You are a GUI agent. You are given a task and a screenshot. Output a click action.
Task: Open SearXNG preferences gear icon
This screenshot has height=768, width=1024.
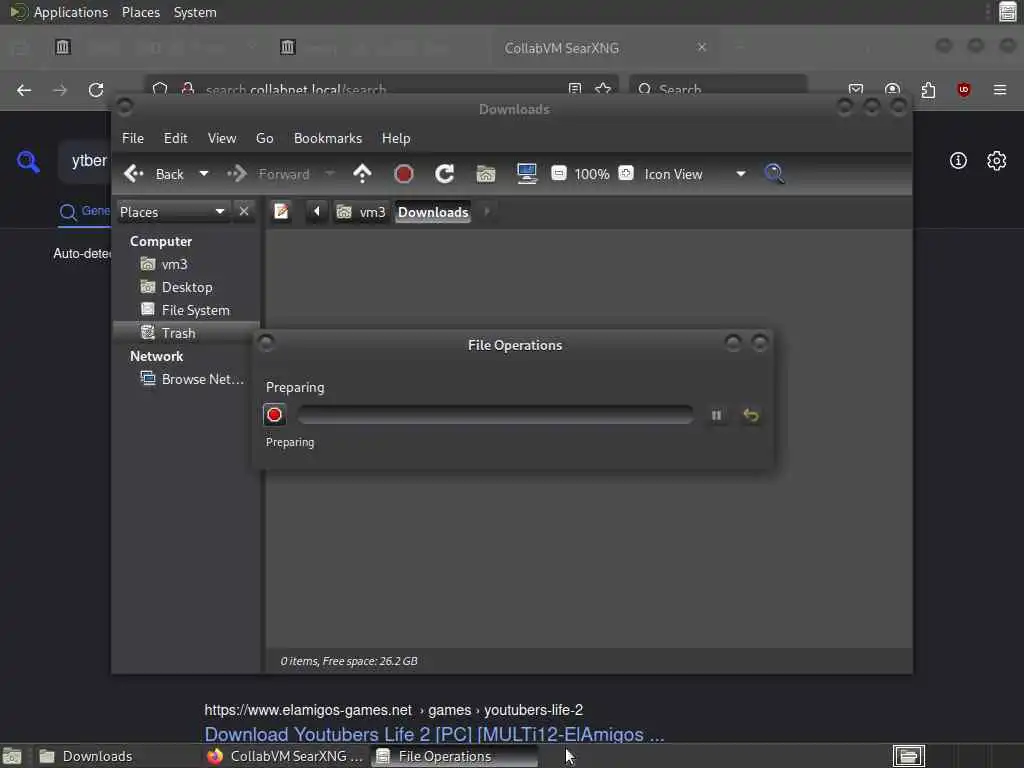pos(997,161)
